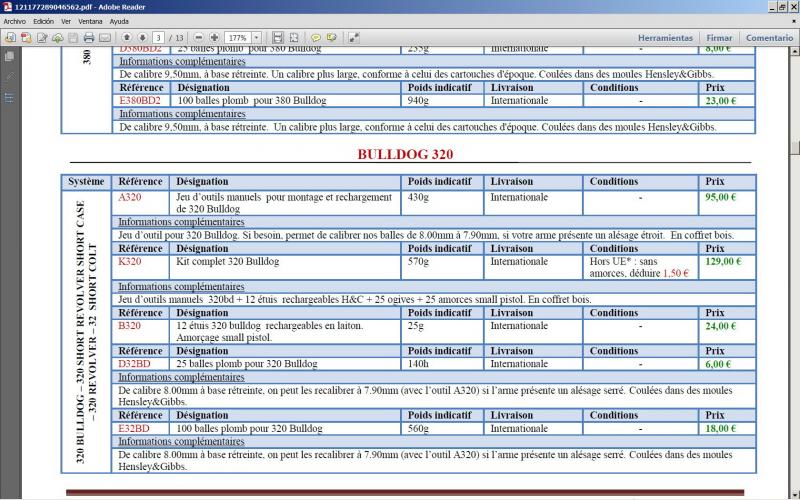Open the Comentario pane
The image size is (800, 500).
769,38
